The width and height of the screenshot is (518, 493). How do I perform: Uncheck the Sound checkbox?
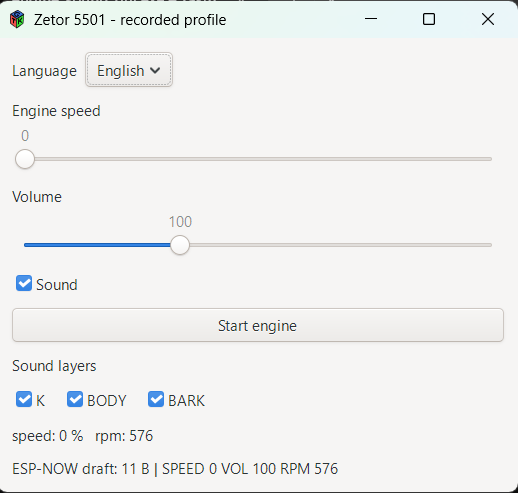(24, 283)
